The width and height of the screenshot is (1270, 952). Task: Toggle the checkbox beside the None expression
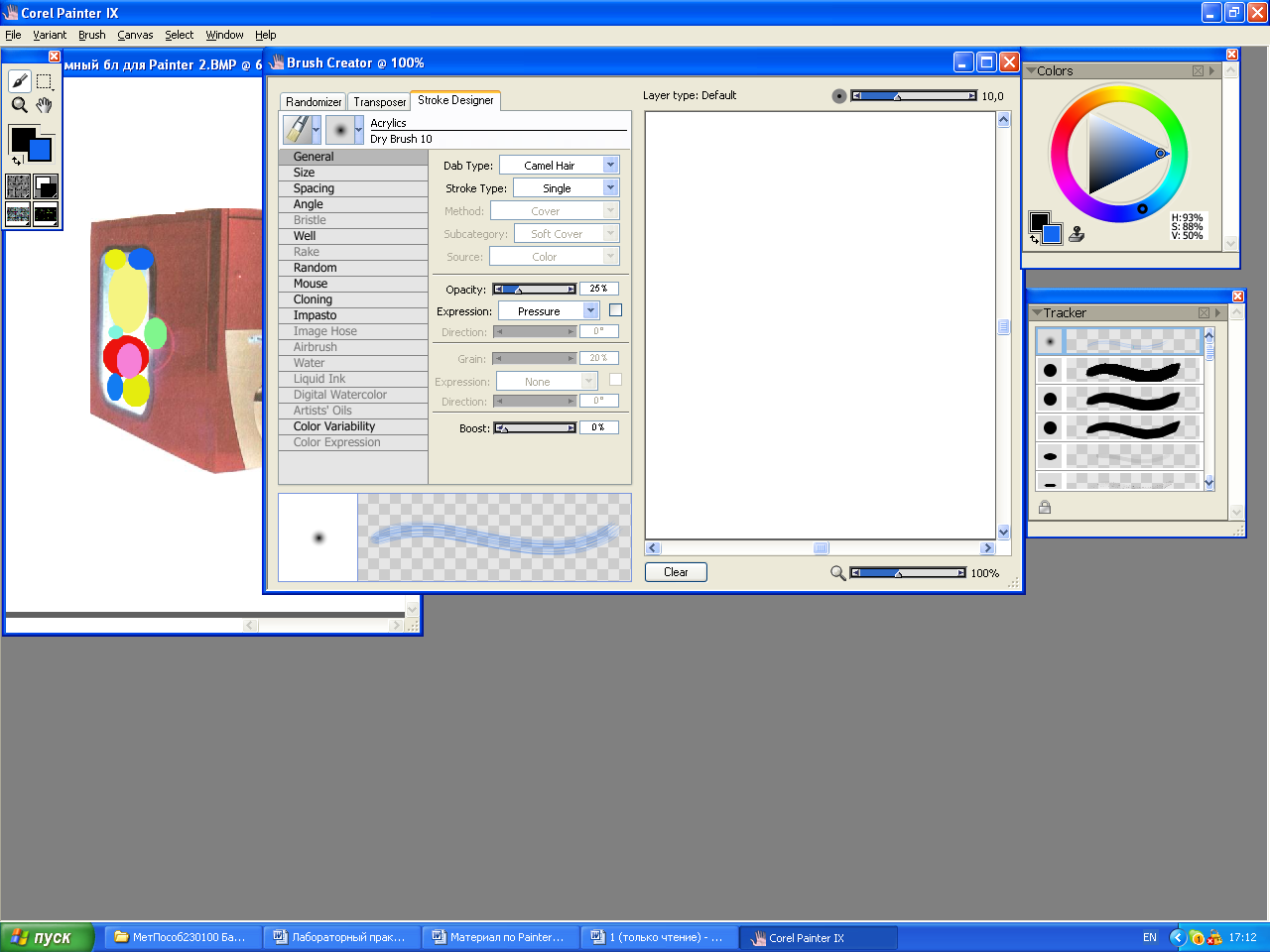pyautogui.click(x=615, y=380)
